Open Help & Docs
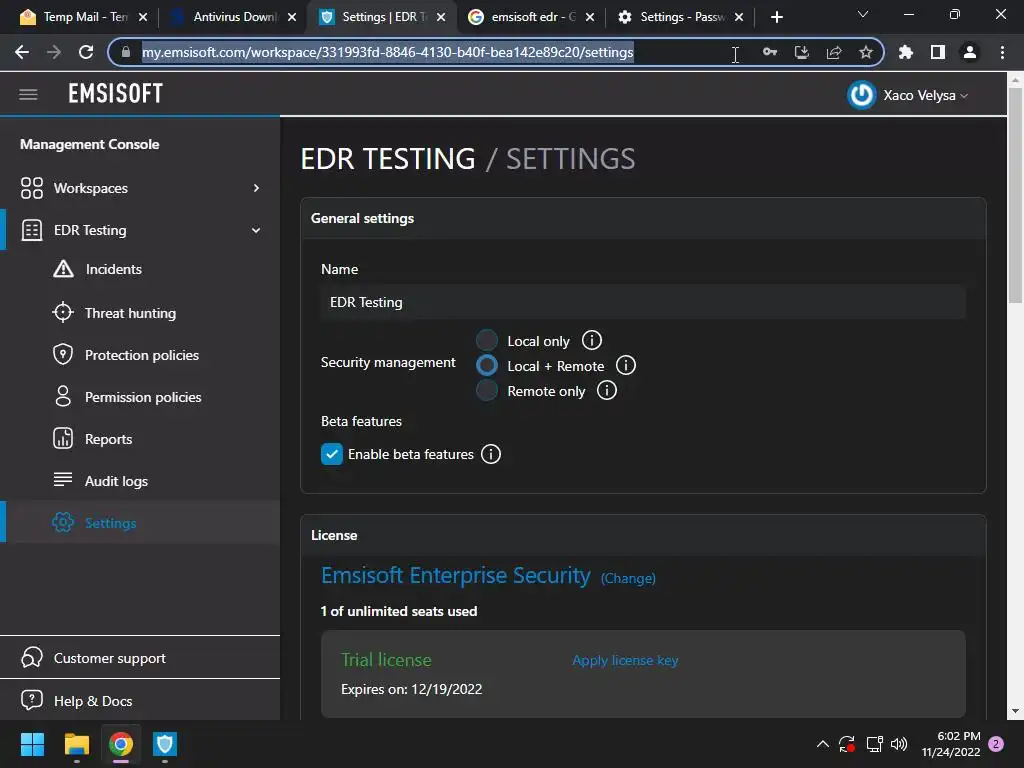Screen dimensions: 1024x768 point(93,701)
